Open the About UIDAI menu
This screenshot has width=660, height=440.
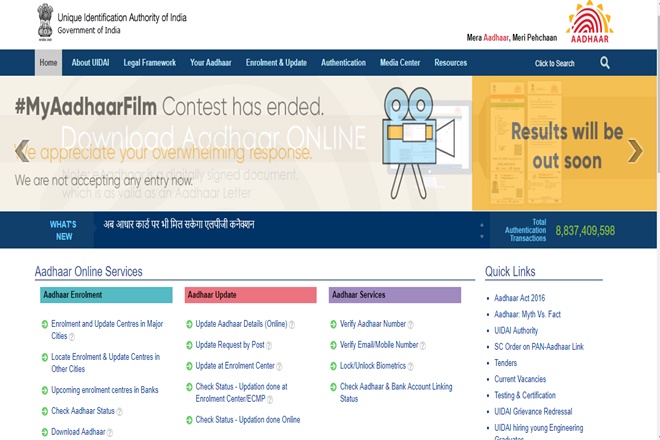click(x=92, y=63)
